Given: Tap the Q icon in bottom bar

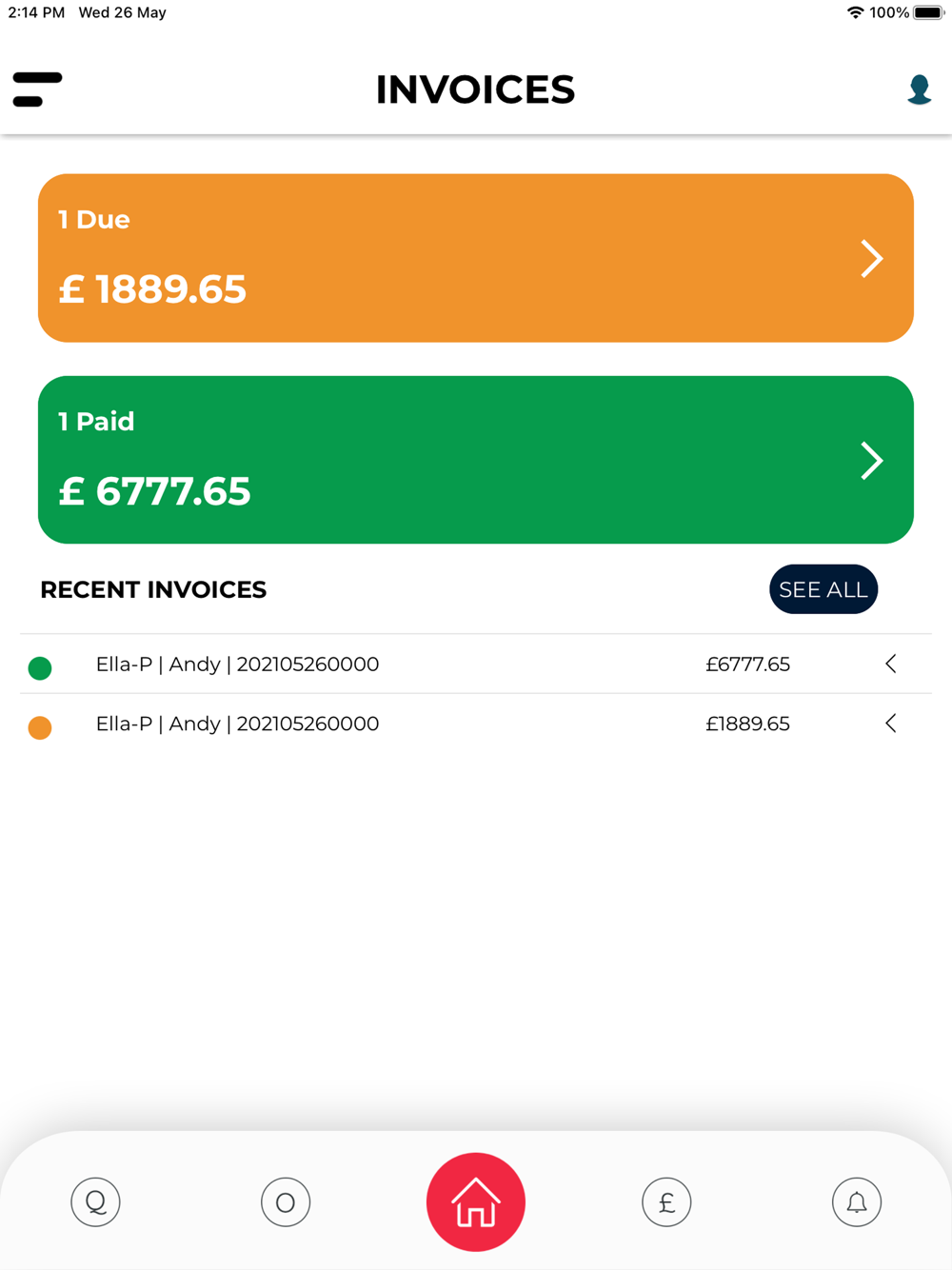Looking at the screenshot, I should (95, 1201).
